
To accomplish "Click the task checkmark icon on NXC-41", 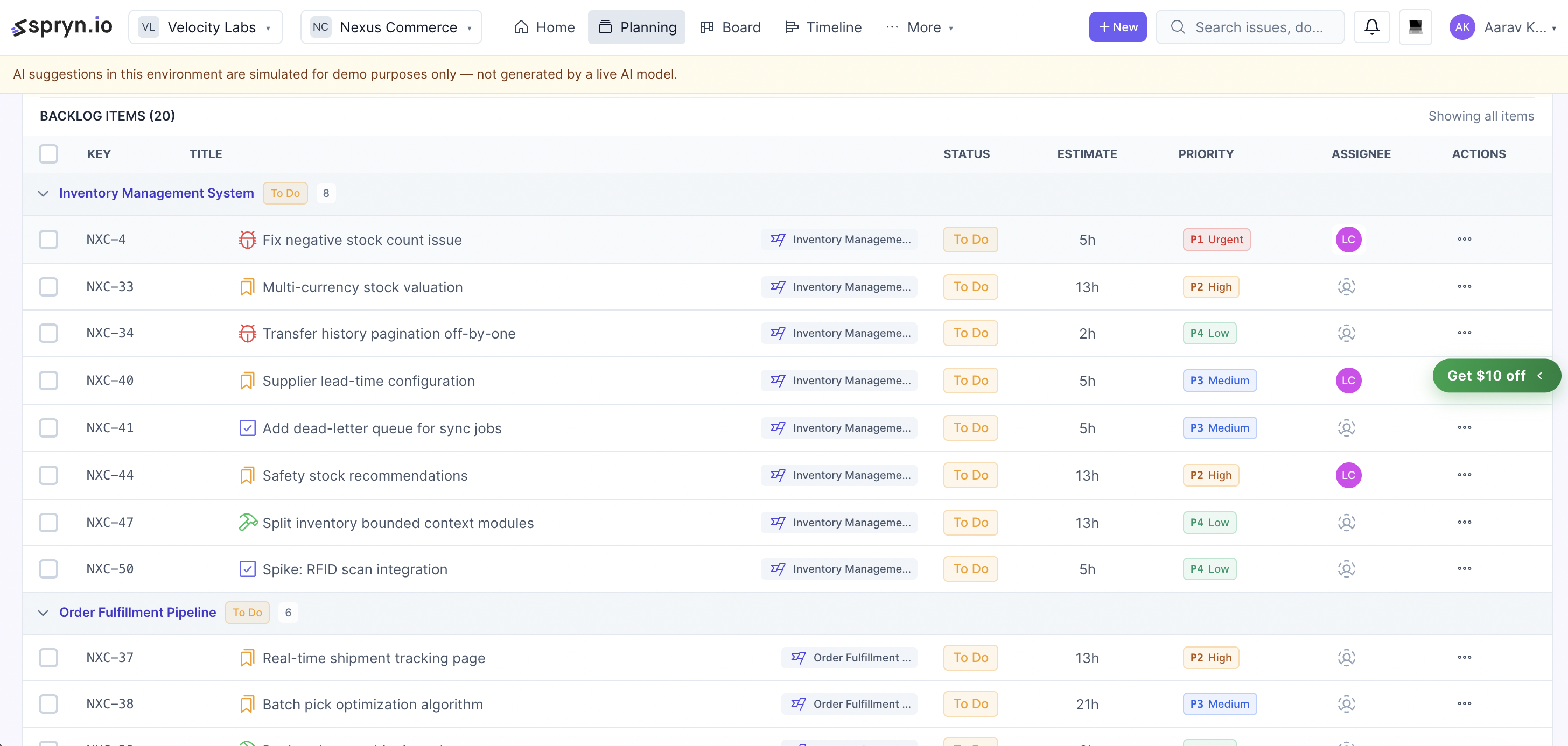I will pos(247,428).
